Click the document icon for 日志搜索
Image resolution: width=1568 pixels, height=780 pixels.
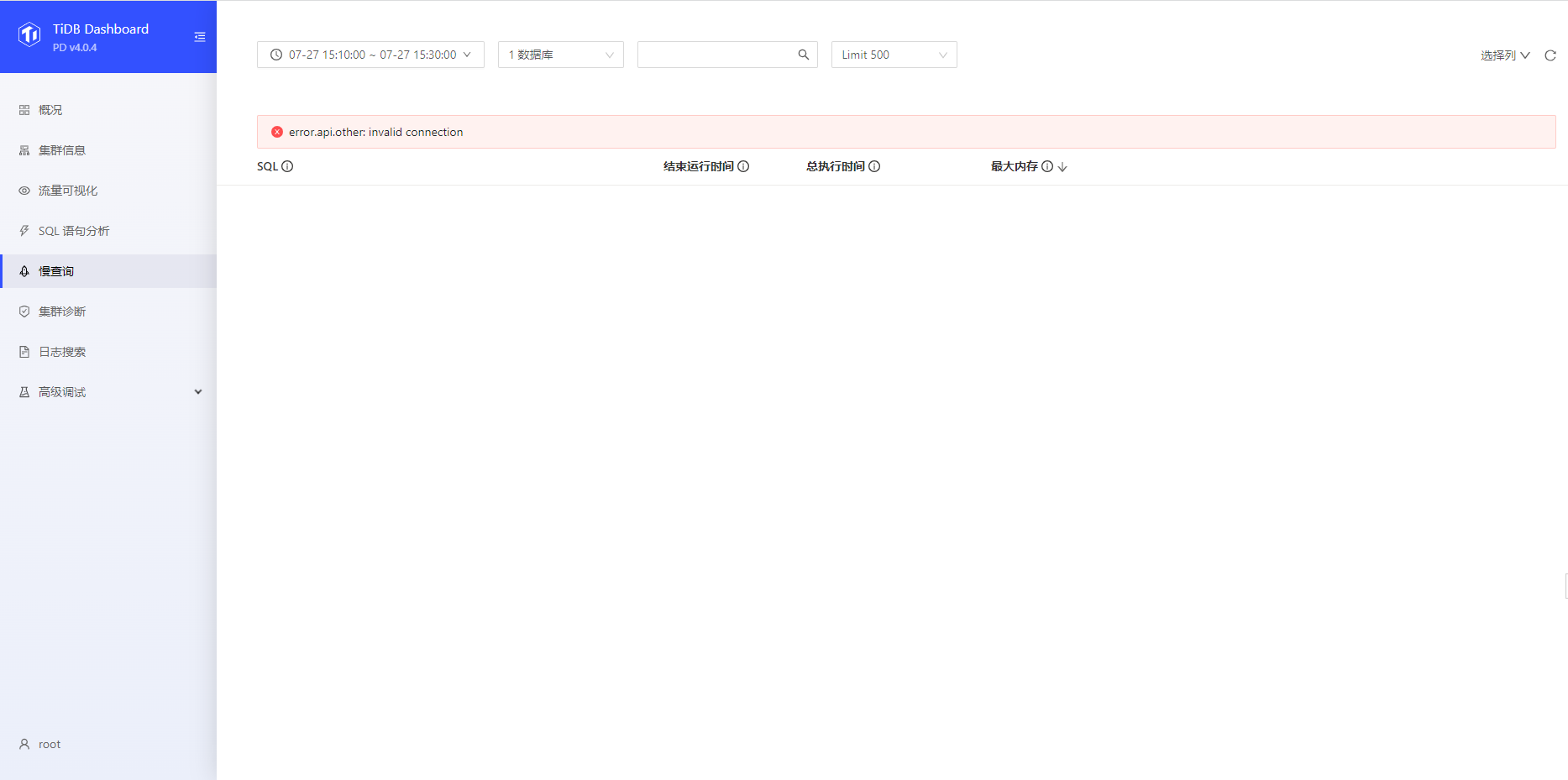24,352
